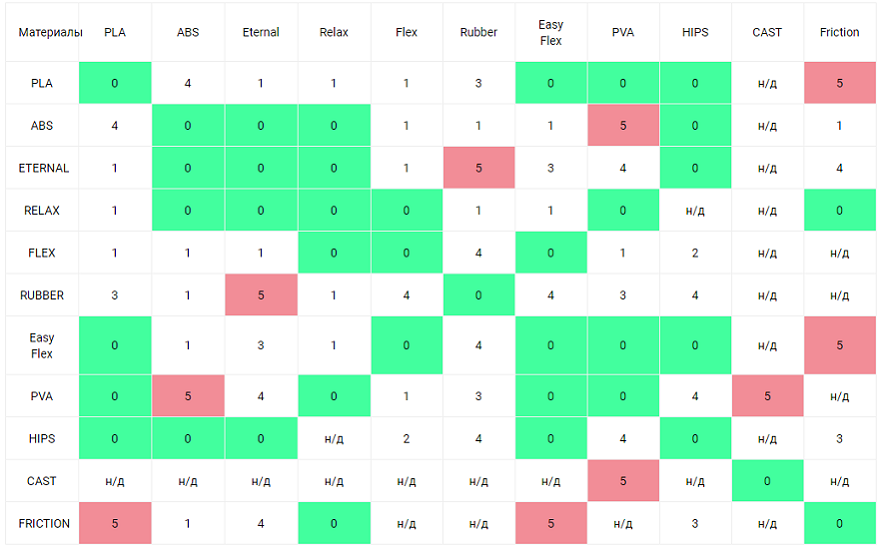
Task: Select ETERNAL row's red Rubber cell
Action: [479, 168]
